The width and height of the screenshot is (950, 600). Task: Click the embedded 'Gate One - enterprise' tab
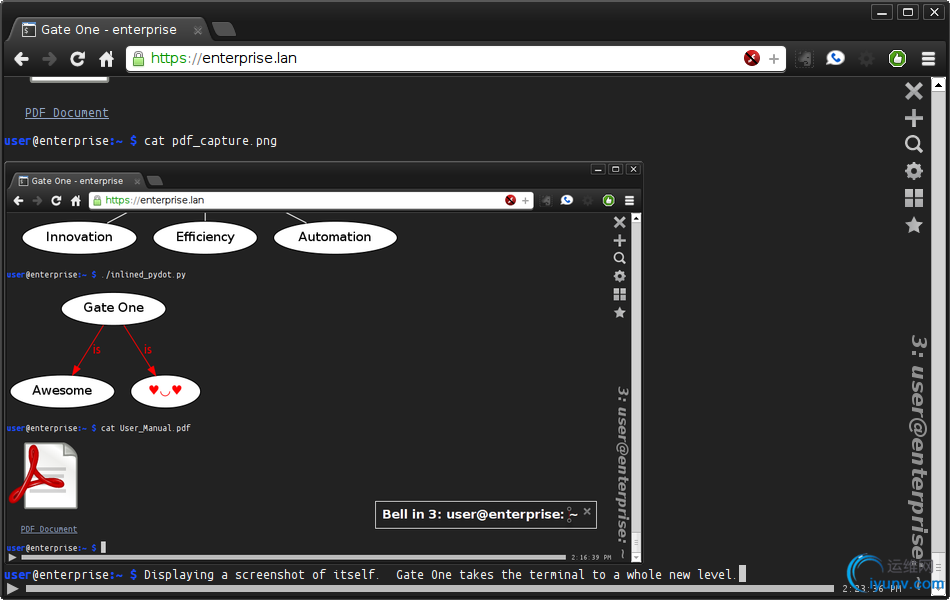pos(76,181)
